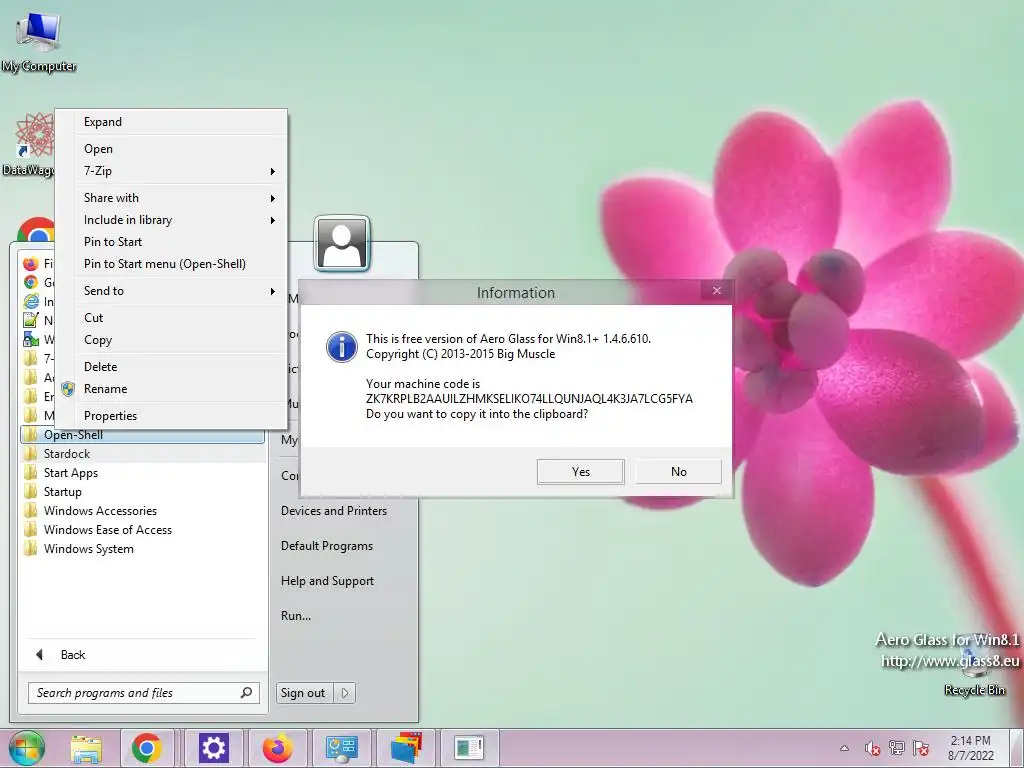Open the folder starting with '7-' in Start menu
Screen dimensions: 1024x768
(x=38, y=358)
